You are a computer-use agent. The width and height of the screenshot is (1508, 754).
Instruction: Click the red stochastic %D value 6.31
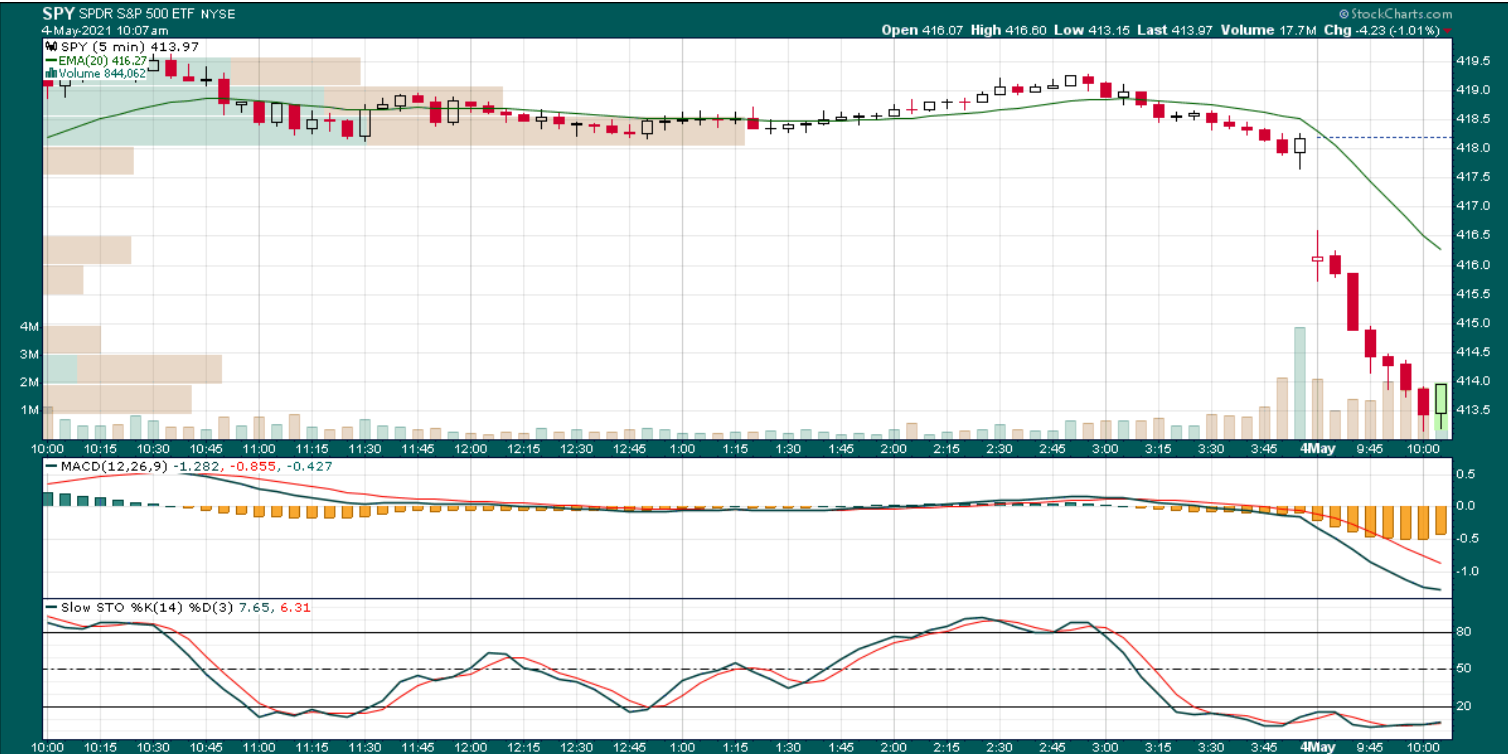coord(295,608)
